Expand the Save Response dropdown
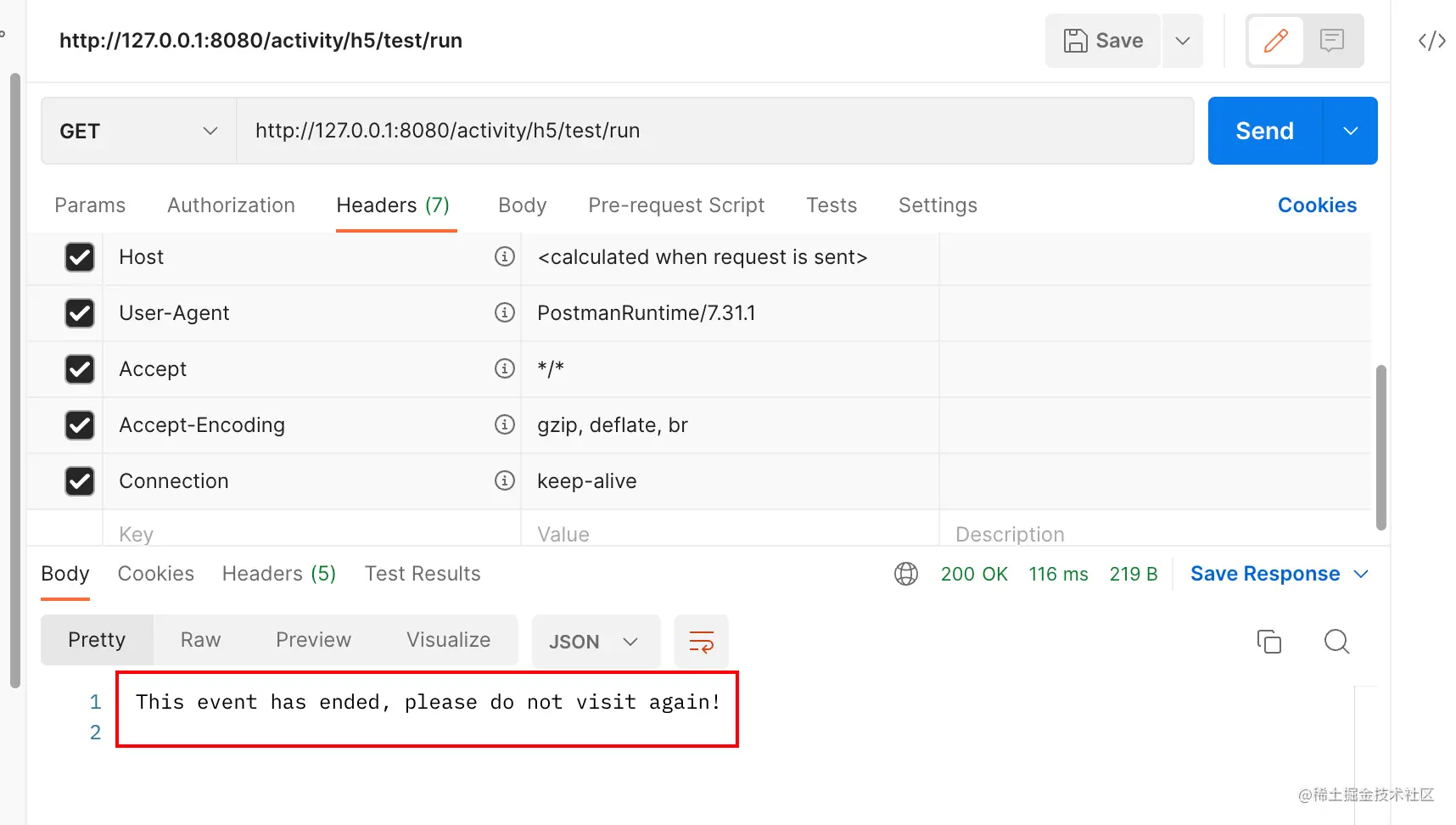1456x825 pixels. [x=1361, y=574]
